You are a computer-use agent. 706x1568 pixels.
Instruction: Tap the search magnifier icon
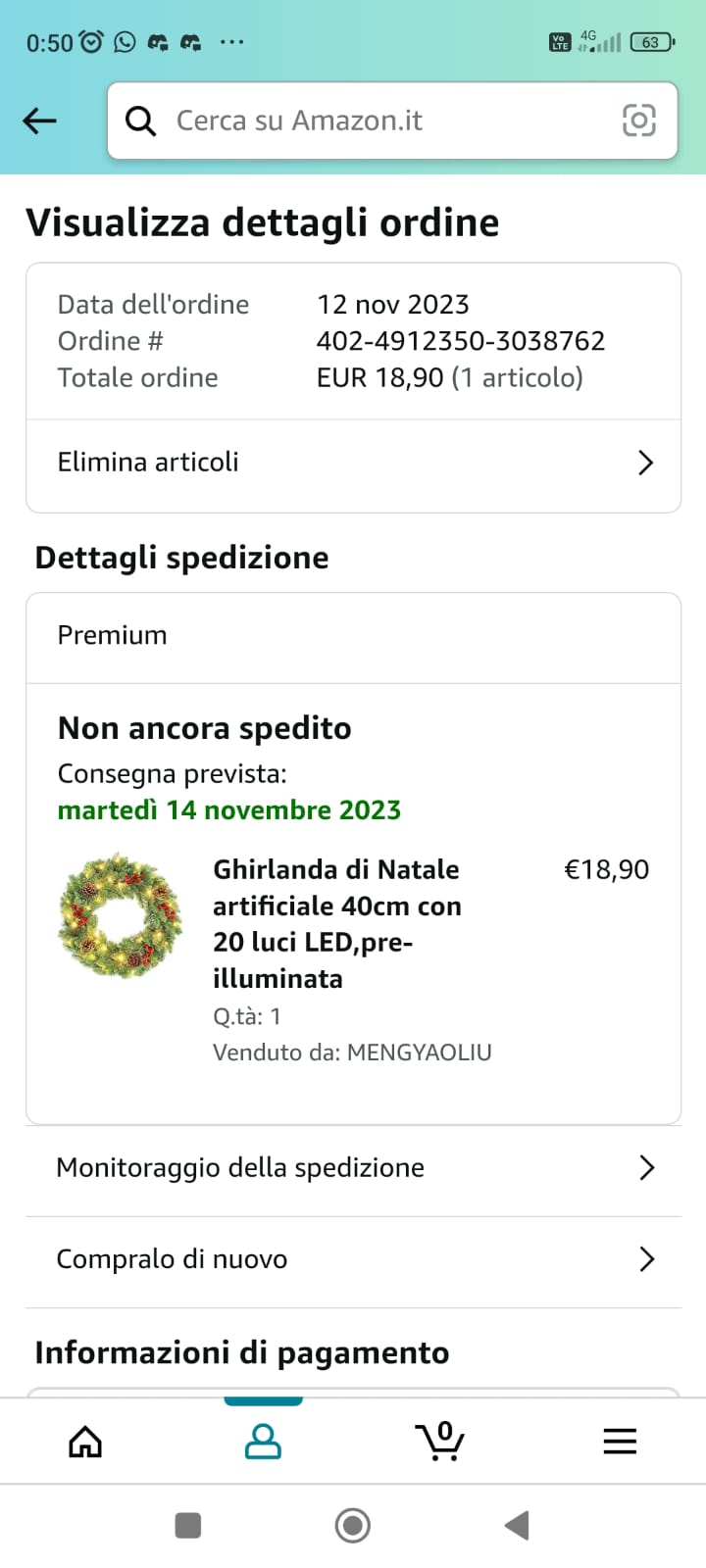tap(141, 121)
